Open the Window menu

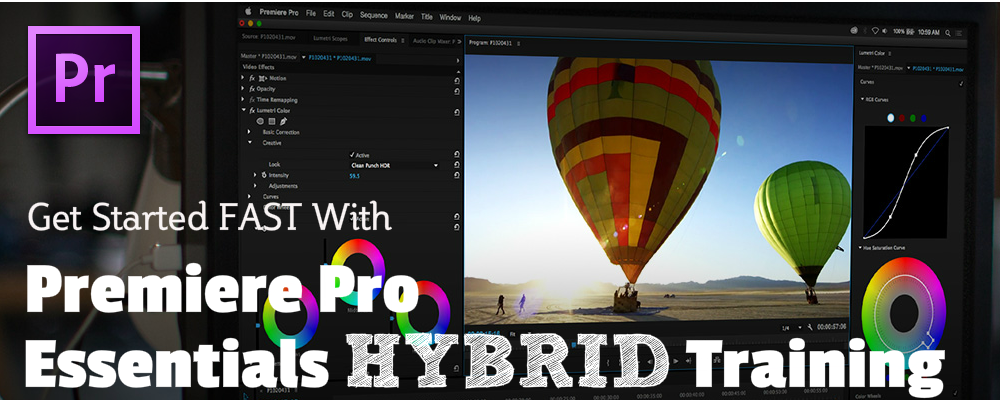point(450,17)
